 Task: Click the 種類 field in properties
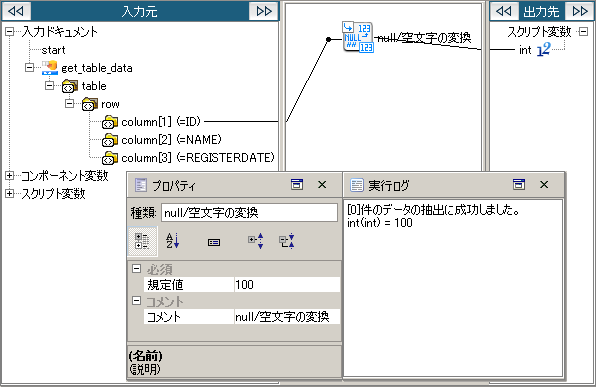[249, 213]
